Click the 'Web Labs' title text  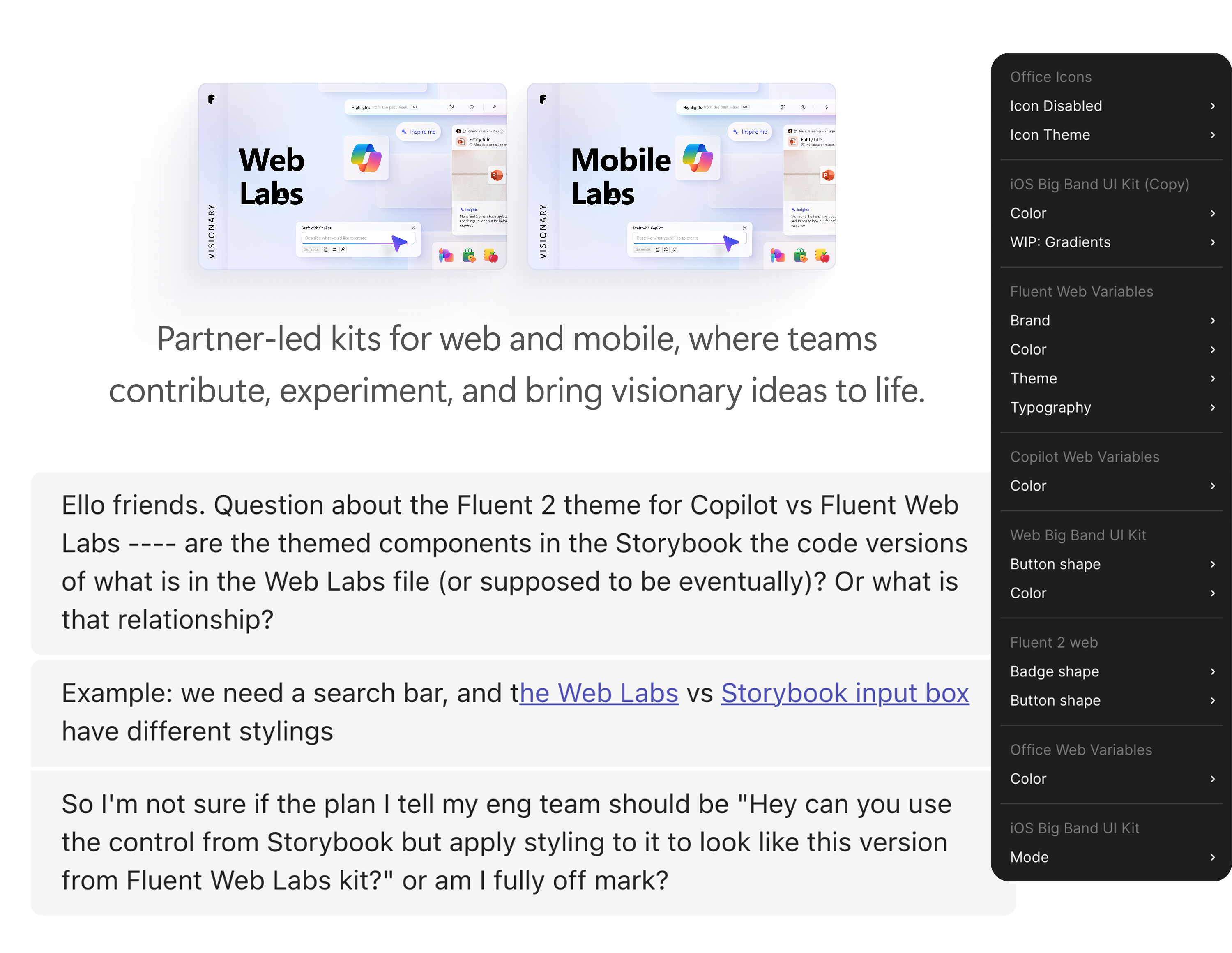[x=271, y=177]
